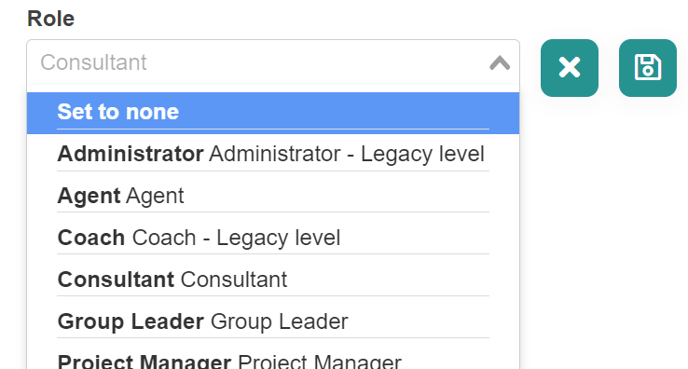Choose the Administrator role option
688x369 pixels.
[x=273, y=154]
